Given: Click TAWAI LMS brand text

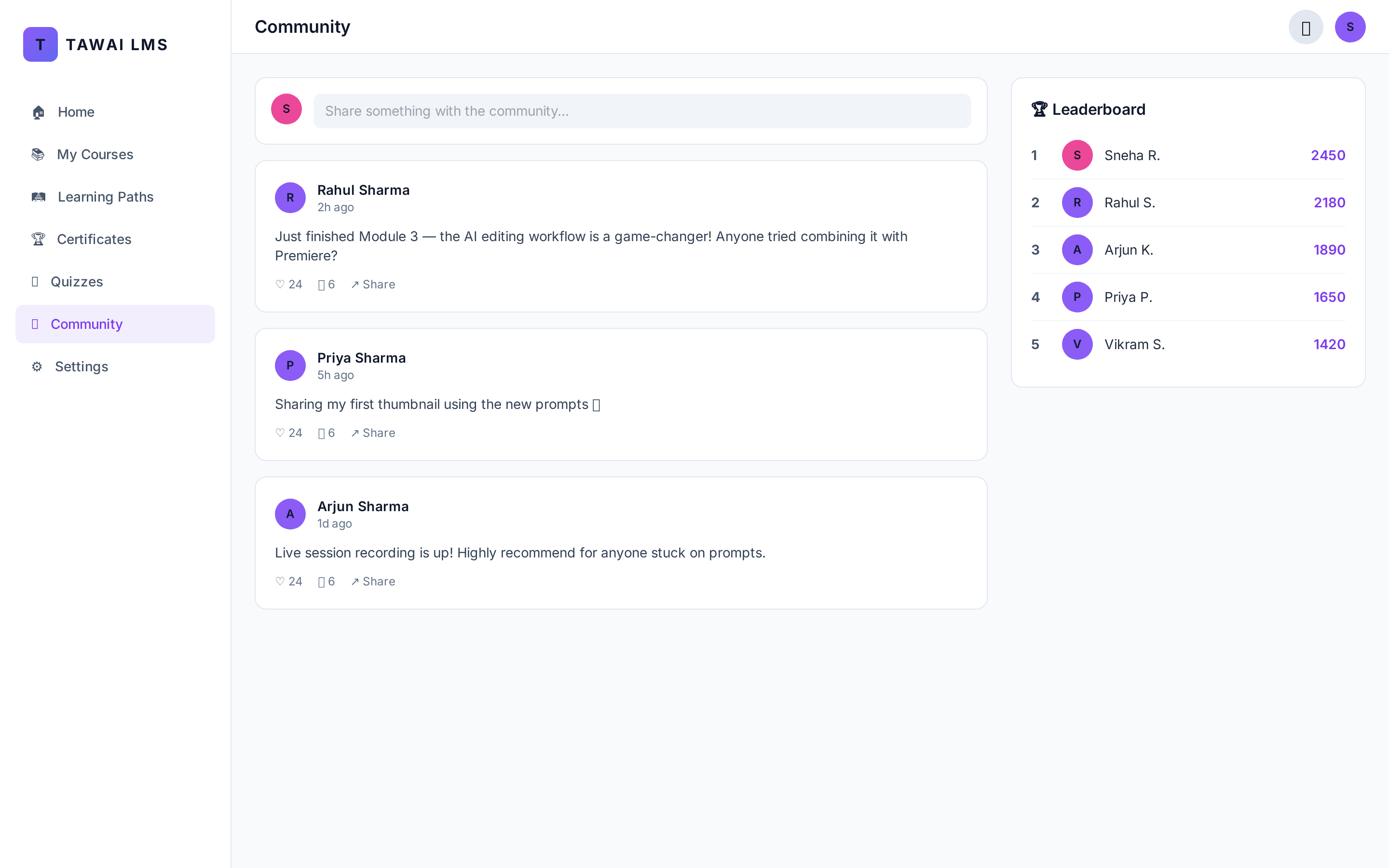Looking at the screenshot, I should [117, 44].
